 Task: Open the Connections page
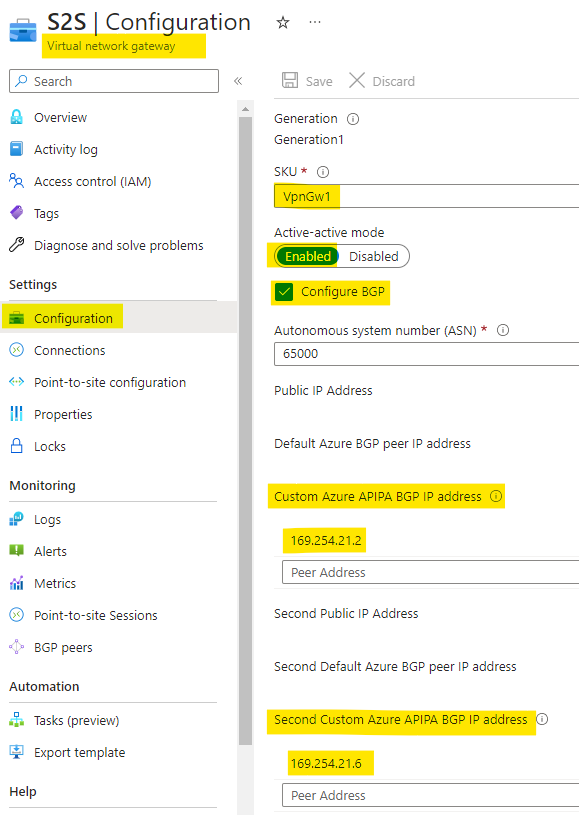point(70,350)
